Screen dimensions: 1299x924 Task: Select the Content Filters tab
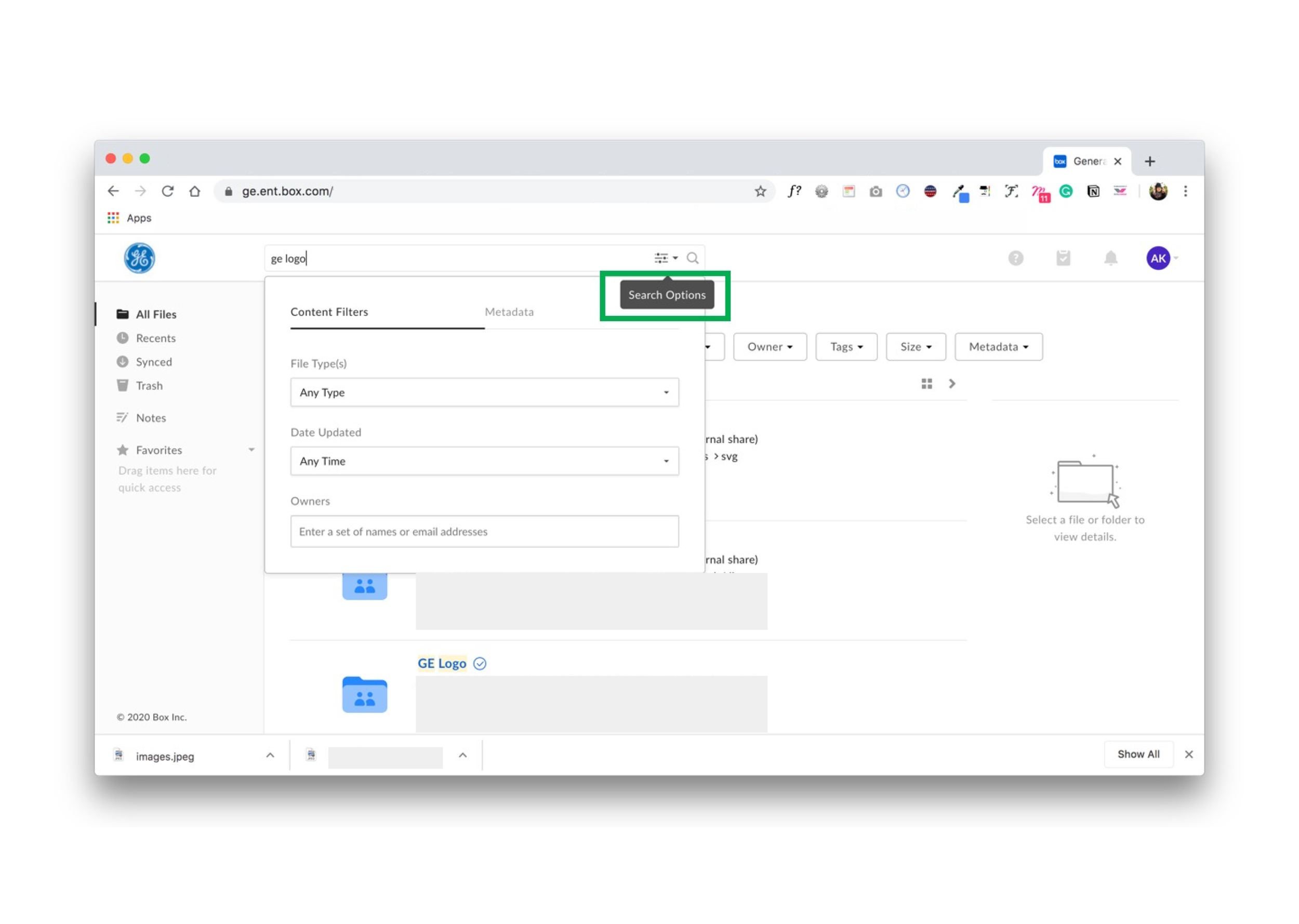click(x=329, y=312)
